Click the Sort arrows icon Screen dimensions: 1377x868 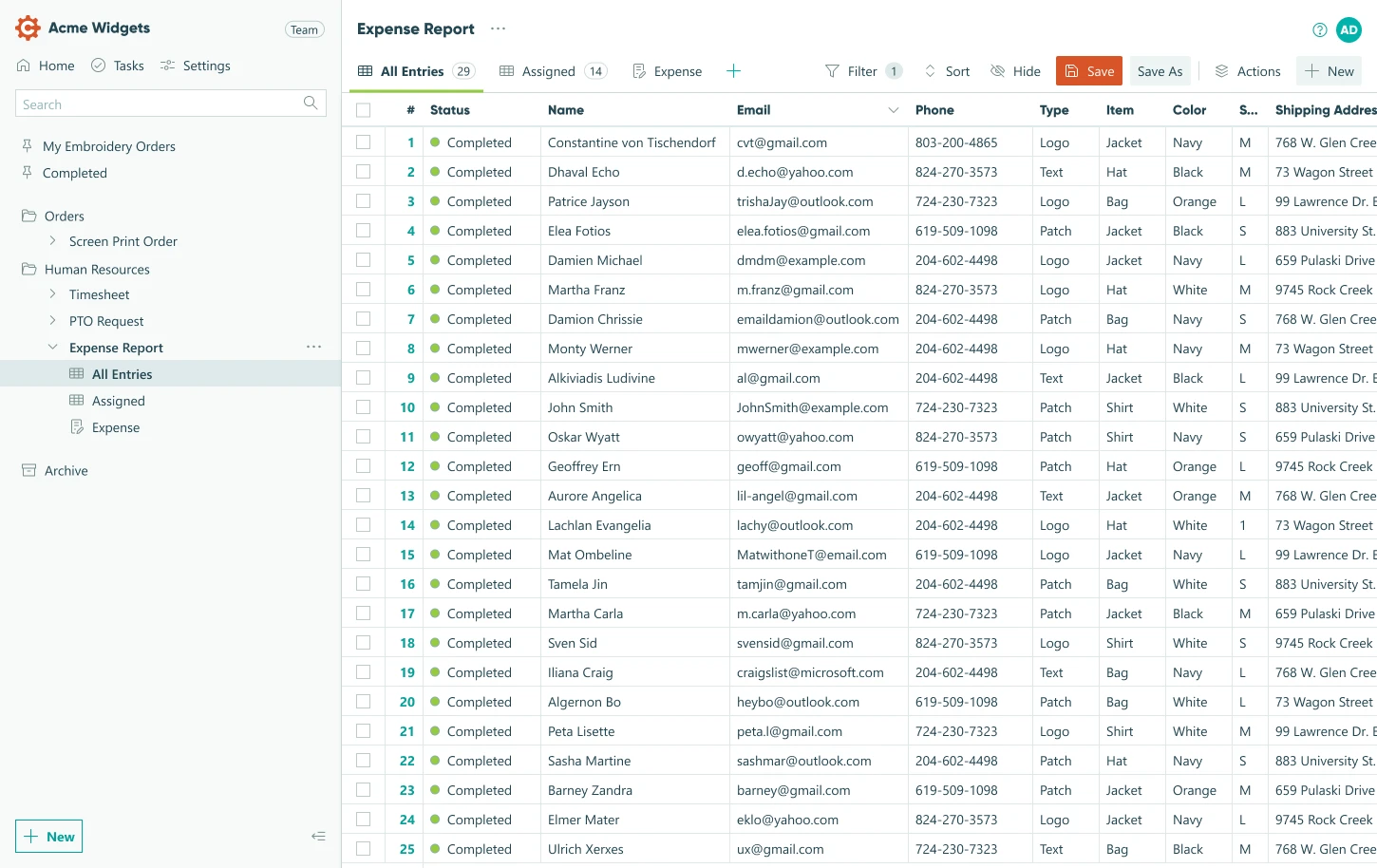pos(930,71)
